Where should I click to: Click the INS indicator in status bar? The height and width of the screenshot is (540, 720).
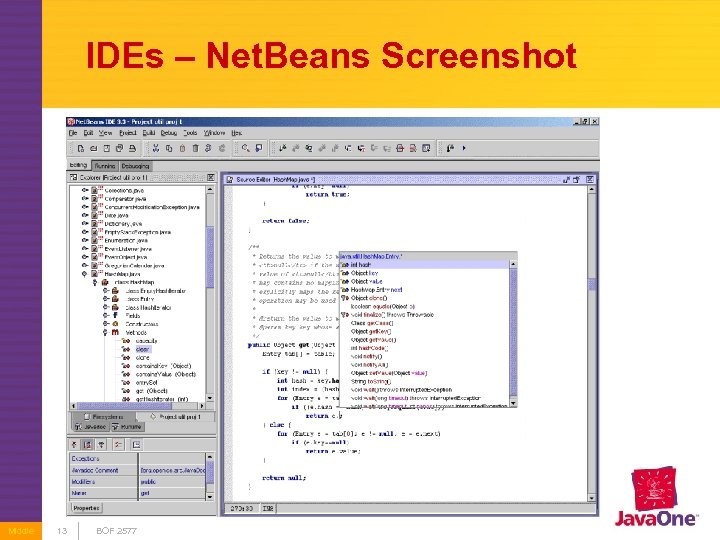[268, 508]
